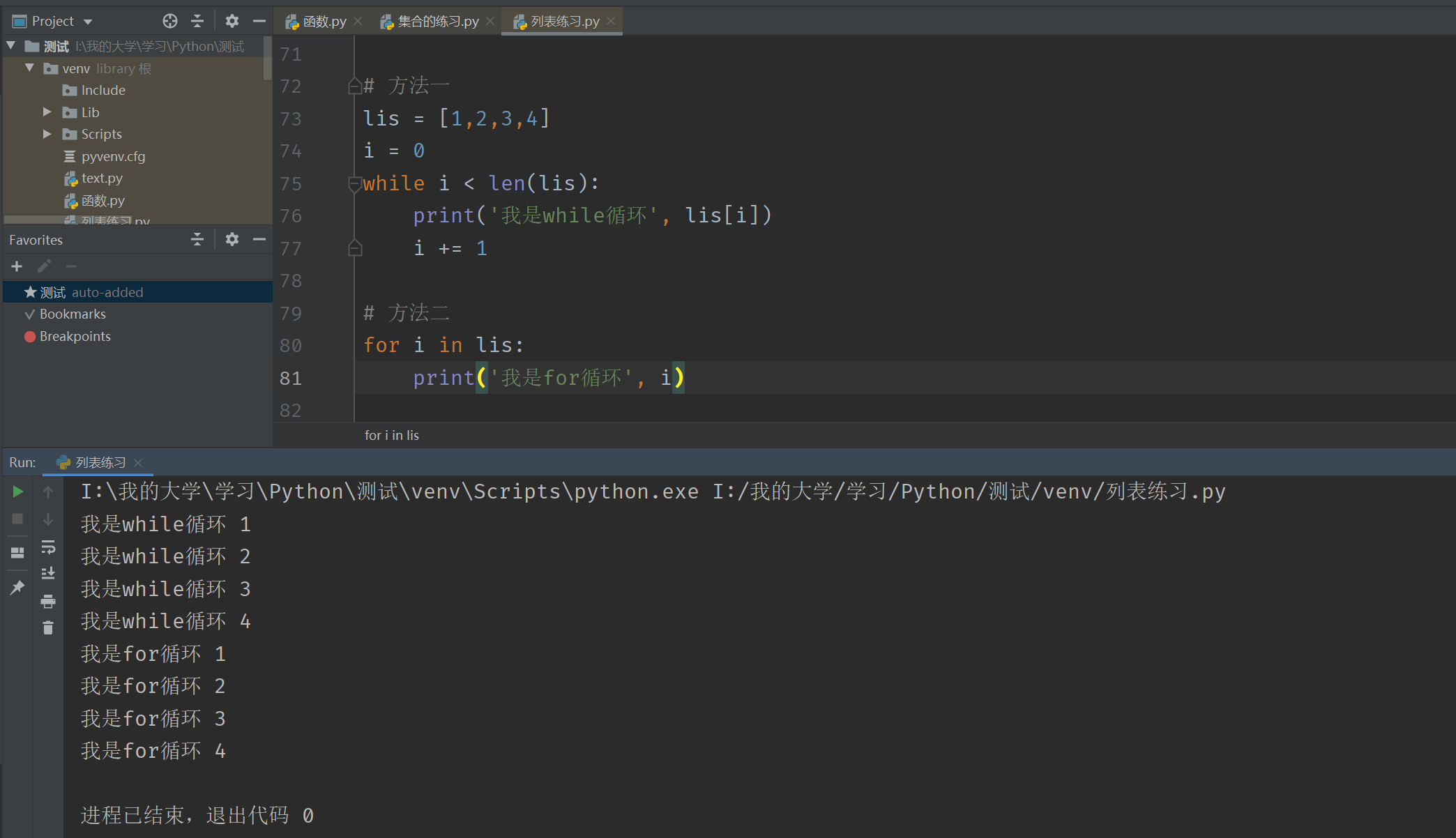The image size is (1456, 838).
Task: Open Project panel settings gear
Action: point(232,21)
